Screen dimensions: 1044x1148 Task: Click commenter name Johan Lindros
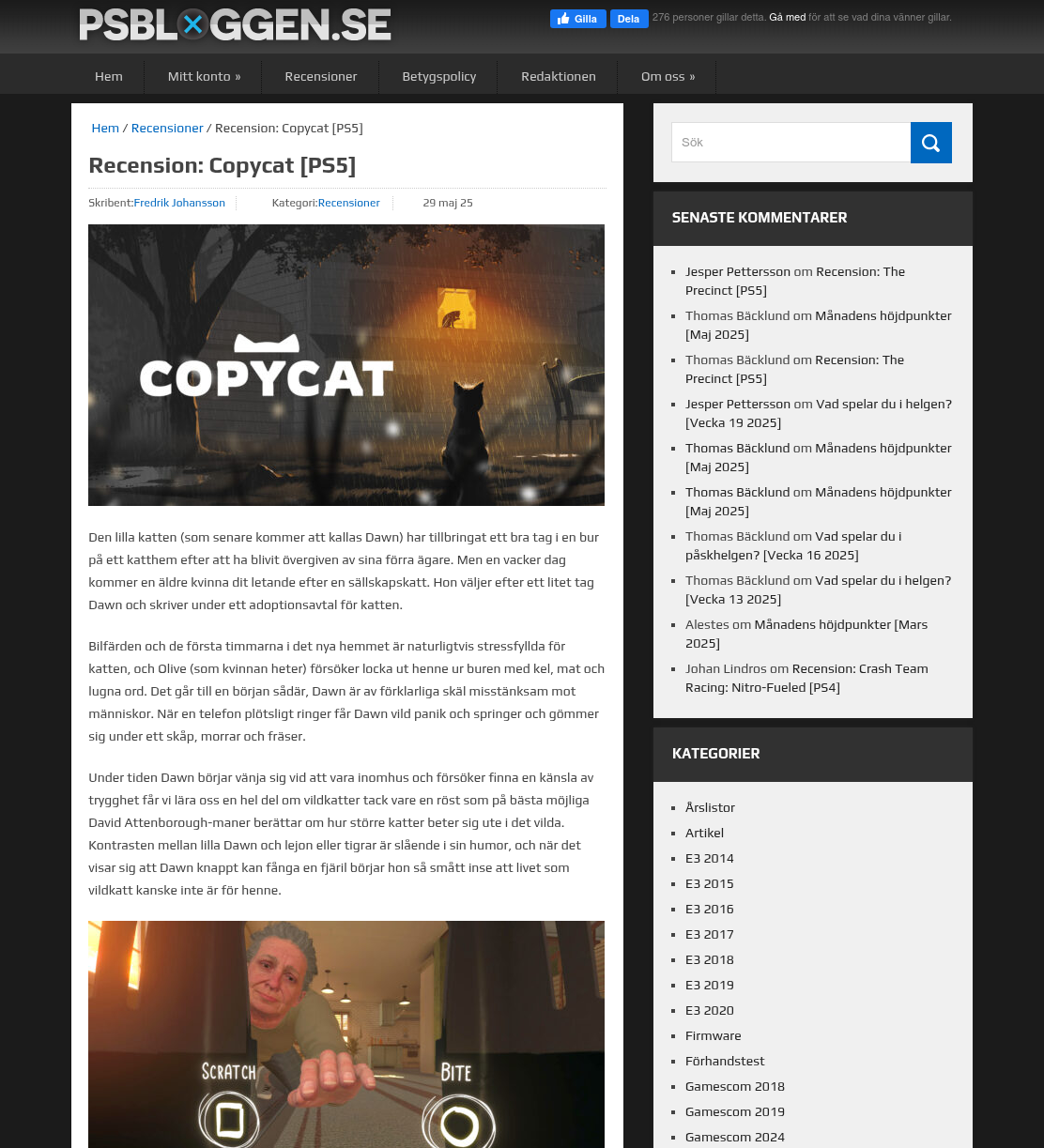click(x=726, y=669)
